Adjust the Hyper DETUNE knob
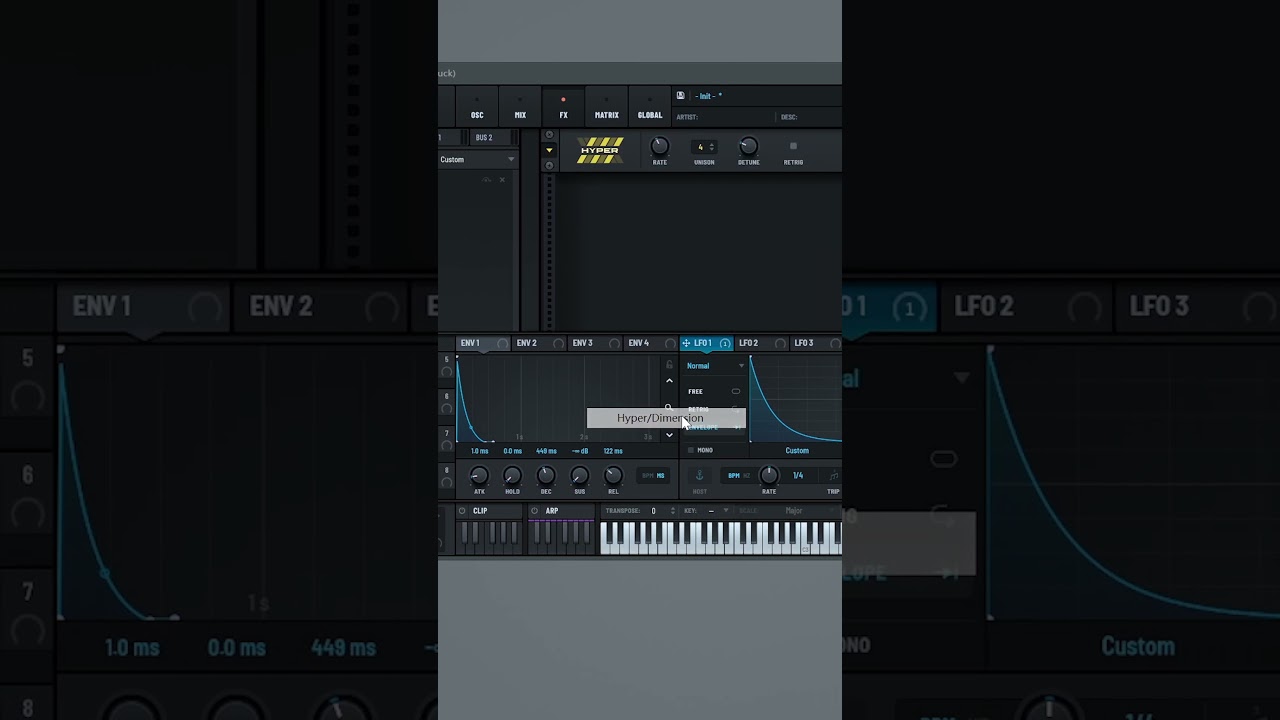1280x720 pixels. click(748, 147)
